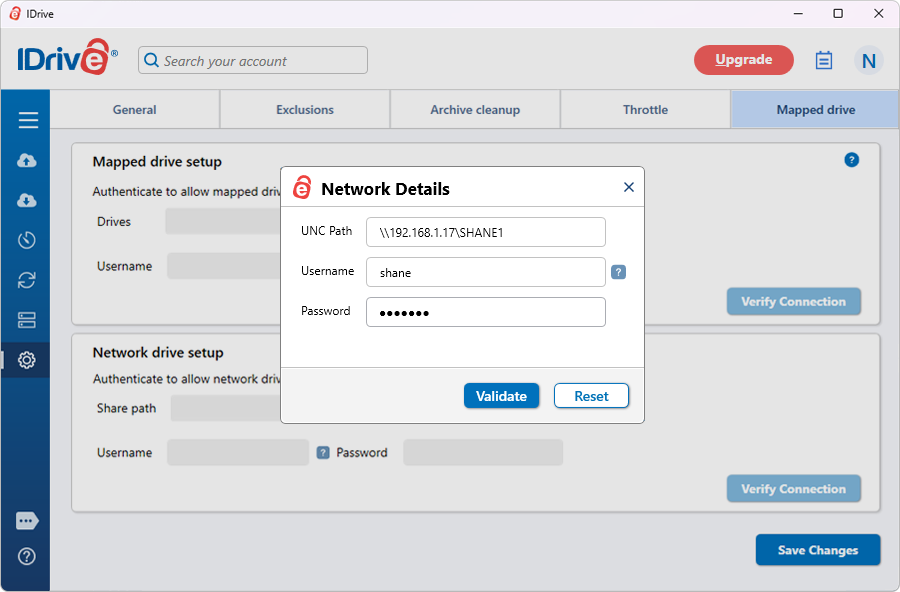Open the help question mark in sidebar
This screenshot has width=900, height=592.
click(x=28, y=556)
